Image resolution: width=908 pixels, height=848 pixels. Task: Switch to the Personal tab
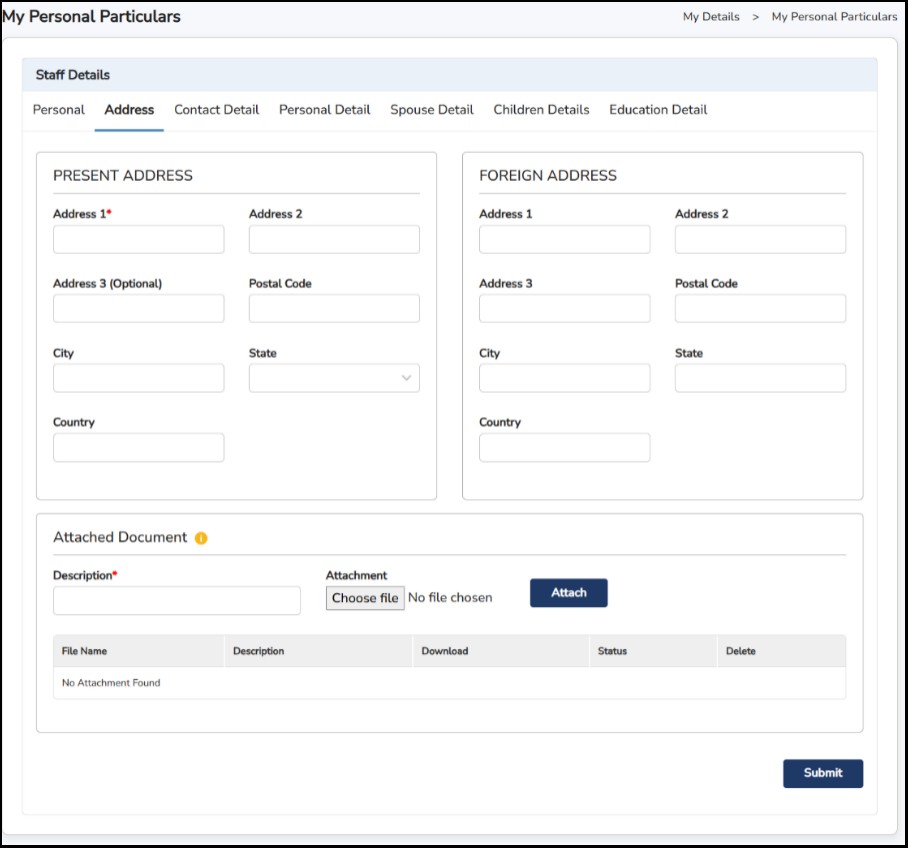pos(59,110)
